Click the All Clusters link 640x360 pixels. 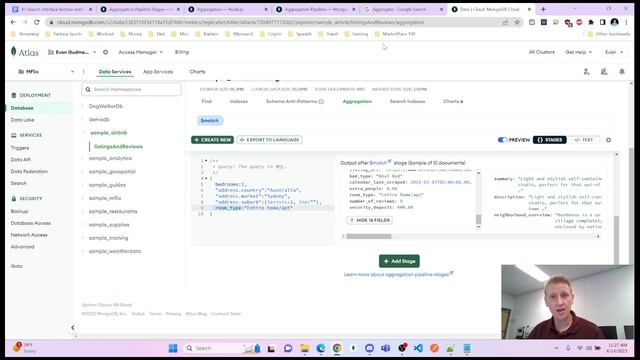(541, 52)
